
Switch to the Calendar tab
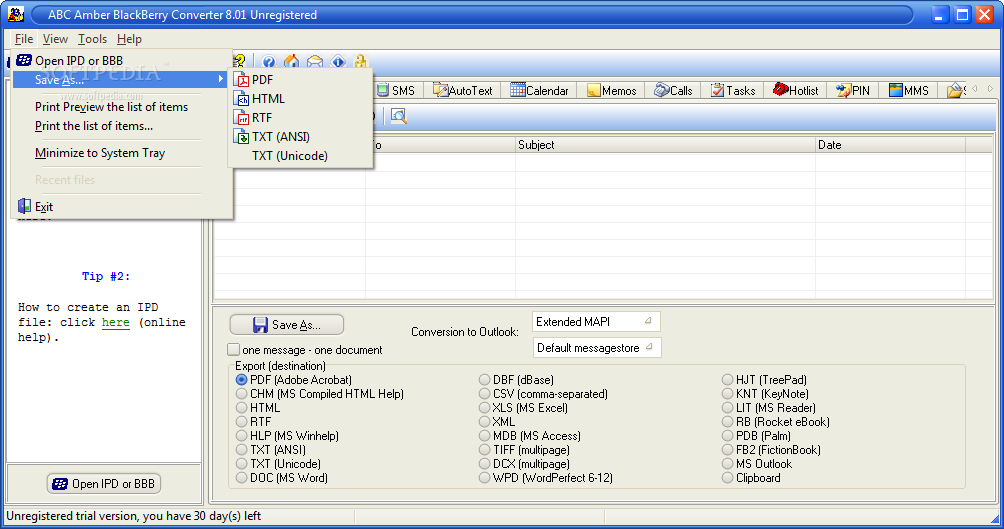tap(539, 90)
